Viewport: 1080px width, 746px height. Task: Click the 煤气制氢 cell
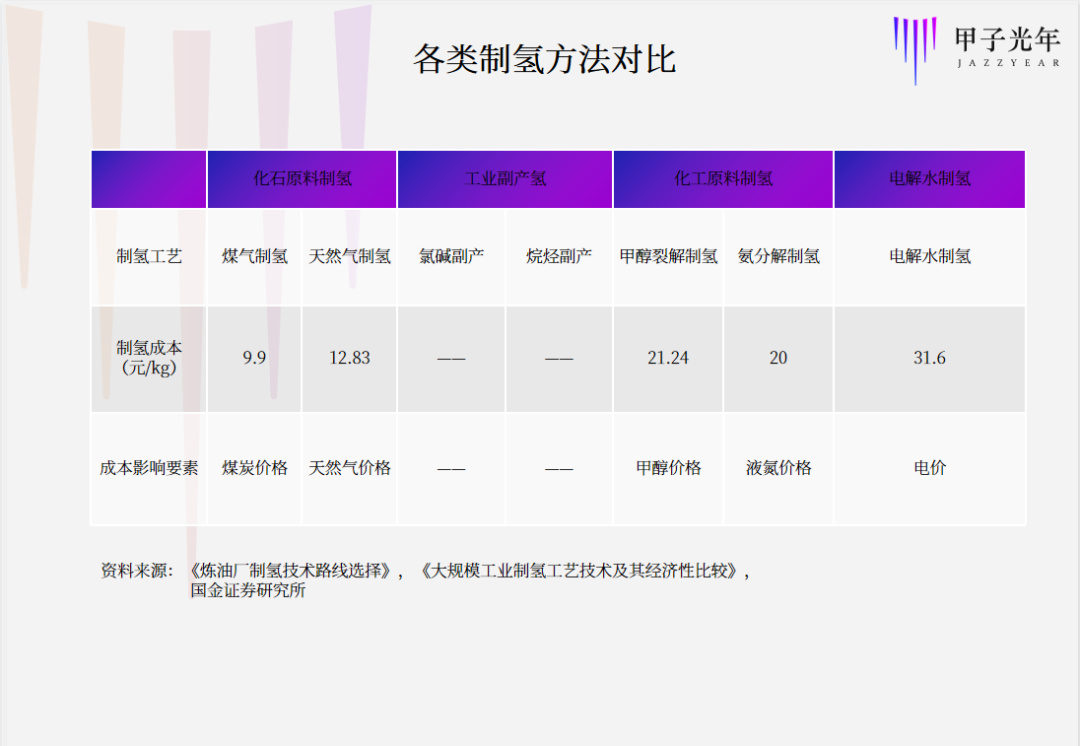(x=254, y=256)
